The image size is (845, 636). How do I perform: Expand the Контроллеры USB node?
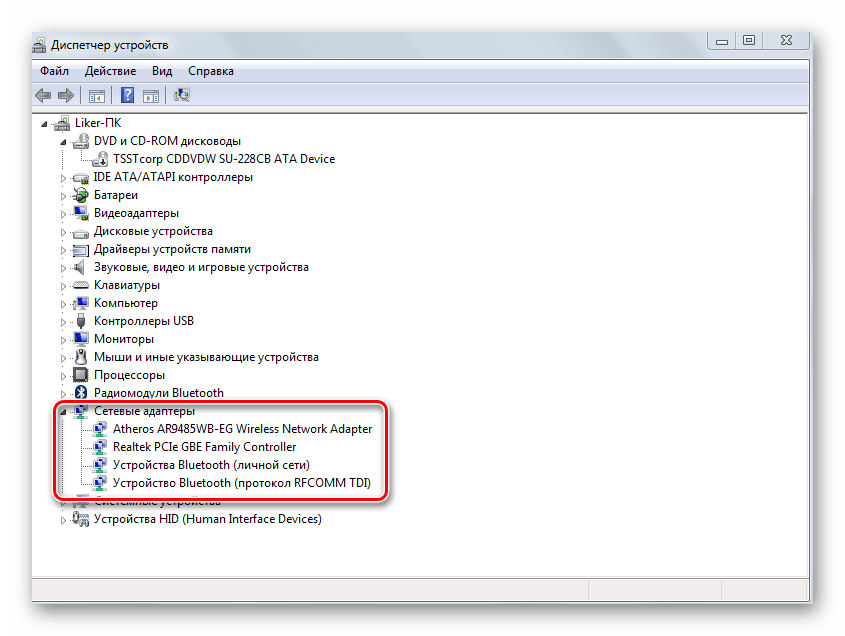[63, 322]
